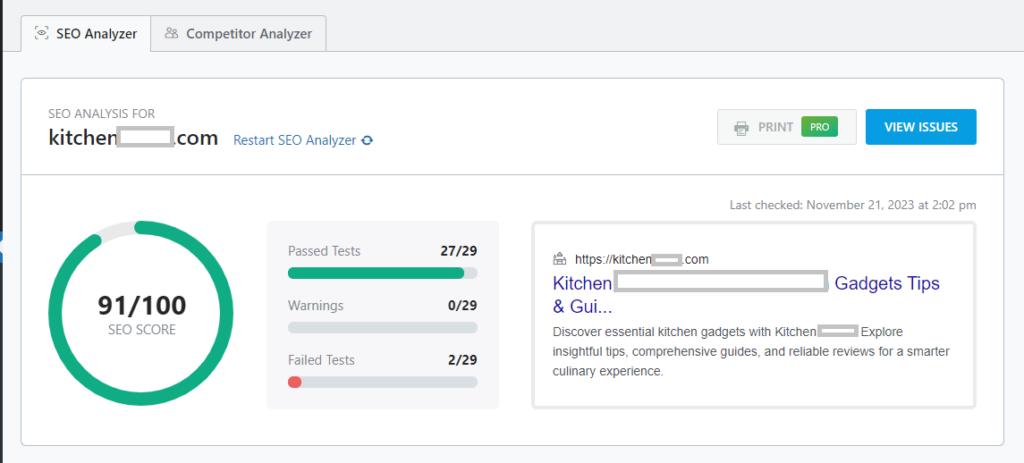Click the Restart SEO Analyzer link
Viewport: 1024px width, 463px height.
294,141
